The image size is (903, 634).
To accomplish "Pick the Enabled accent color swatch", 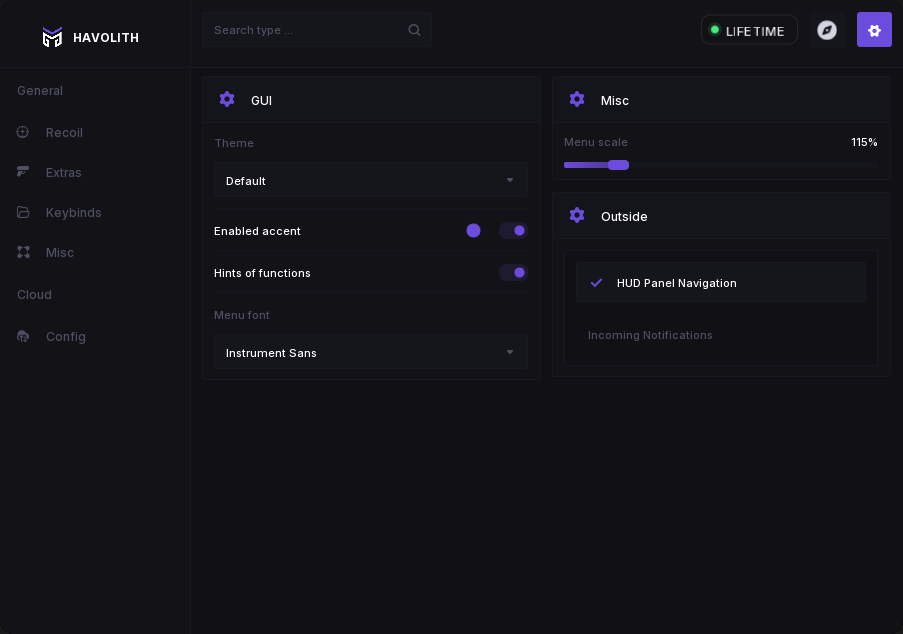I will [x=473, y=230].
